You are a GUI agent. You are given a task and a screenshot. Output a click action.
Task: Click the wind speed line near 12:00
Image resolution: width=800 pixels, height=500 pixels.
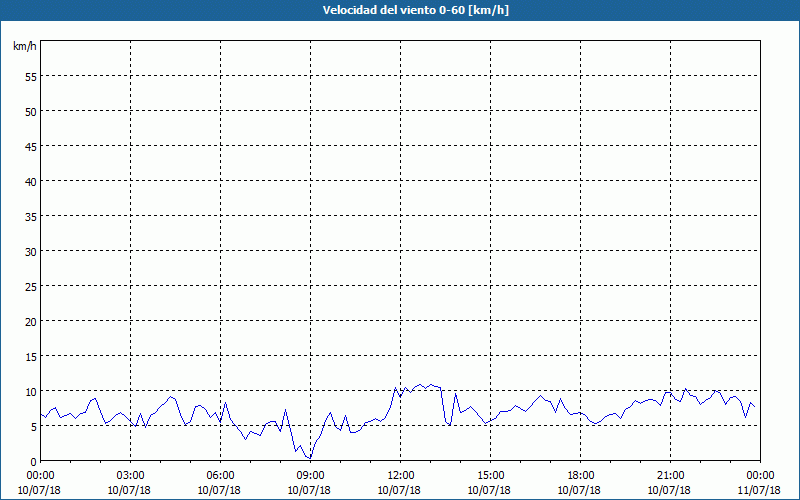[401, 396]
